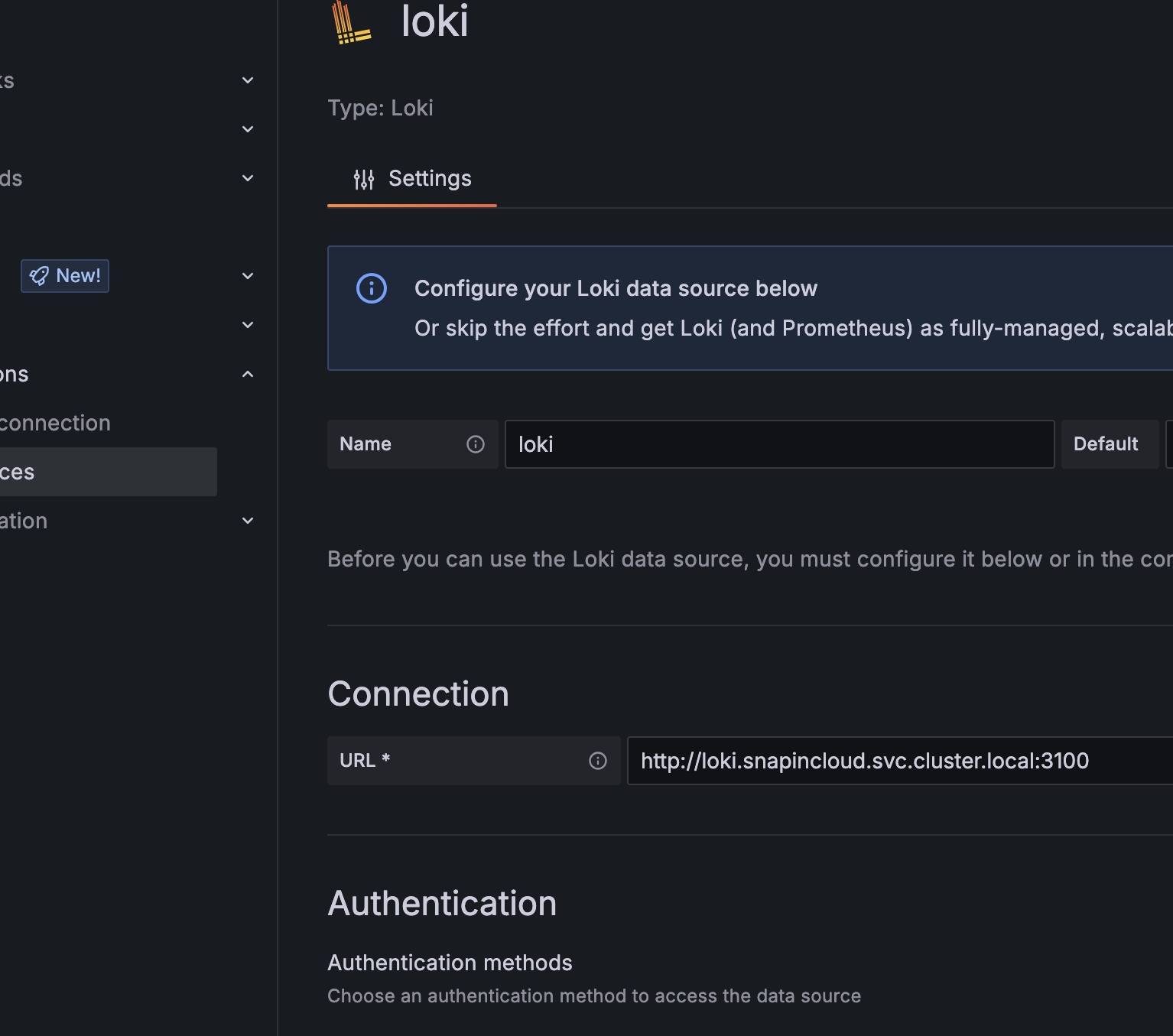Click the 'Or skip the effort' banner text
Image resolution: width=1173 pixels, height=1036 pixels.
click(794, 329)
